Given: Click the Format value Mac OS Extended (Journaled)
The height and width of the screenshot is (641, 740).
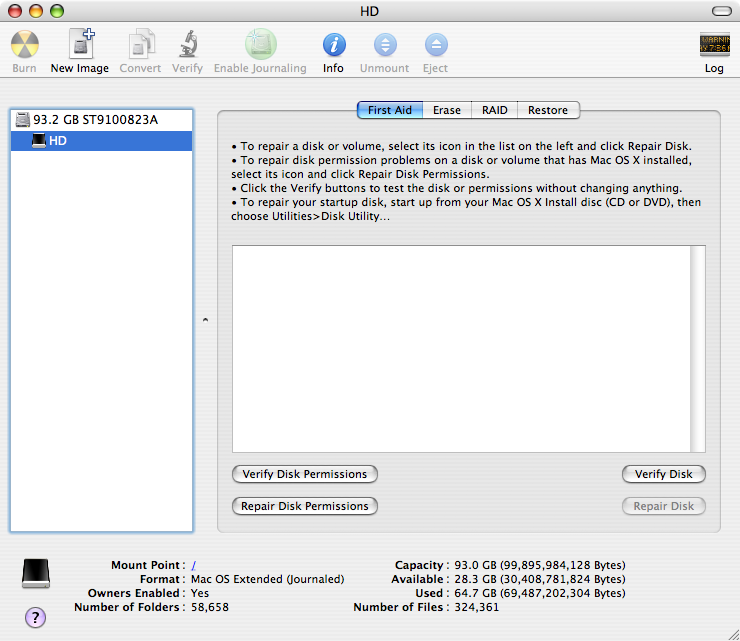Looking at the screenshot, I should coord(268,579).
